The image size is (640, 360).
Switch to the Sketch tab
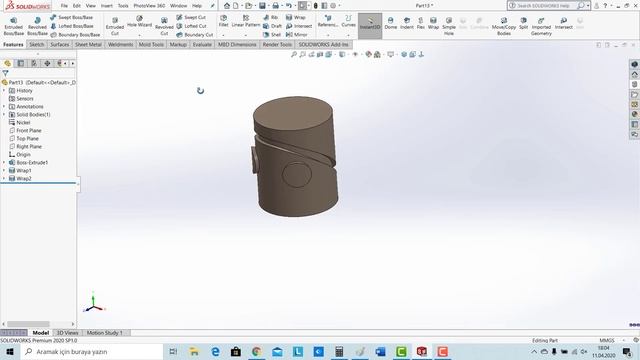[x=37, y=44]
